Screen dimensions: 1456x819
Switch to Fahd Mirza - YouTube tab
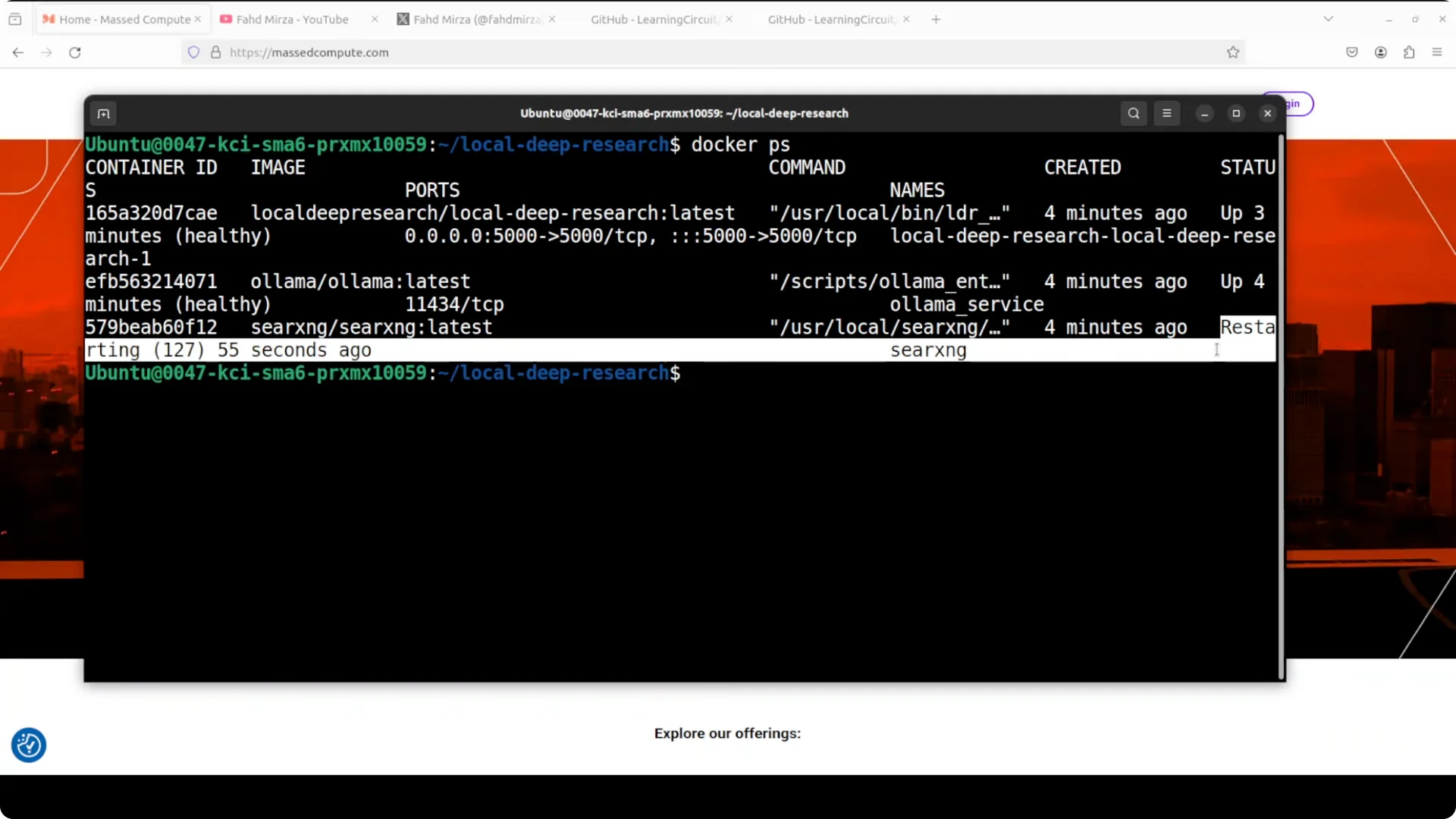293,20
